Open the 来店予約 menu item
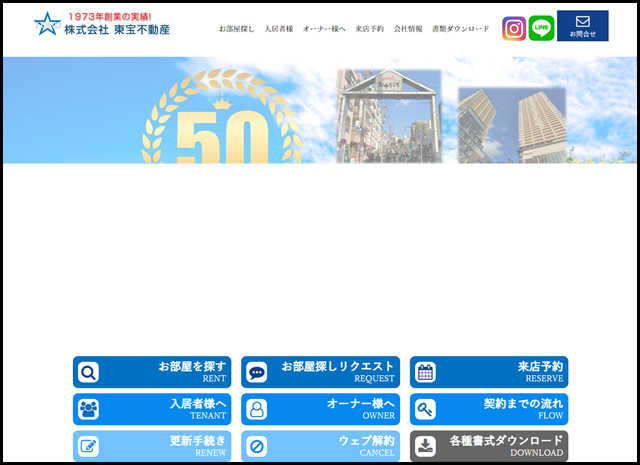This screenshot has height=465, width=640. (x=369, y=29)
